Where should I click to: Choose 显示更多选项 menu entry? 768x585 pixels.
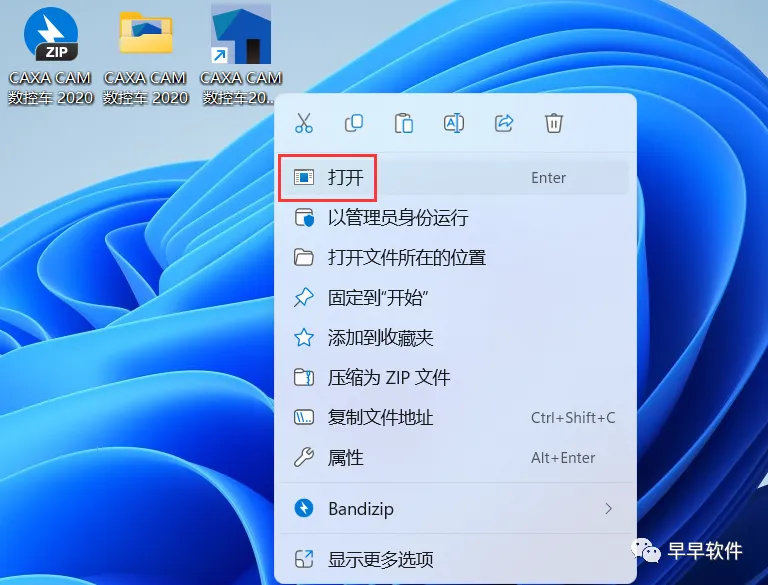click(455, 559)
